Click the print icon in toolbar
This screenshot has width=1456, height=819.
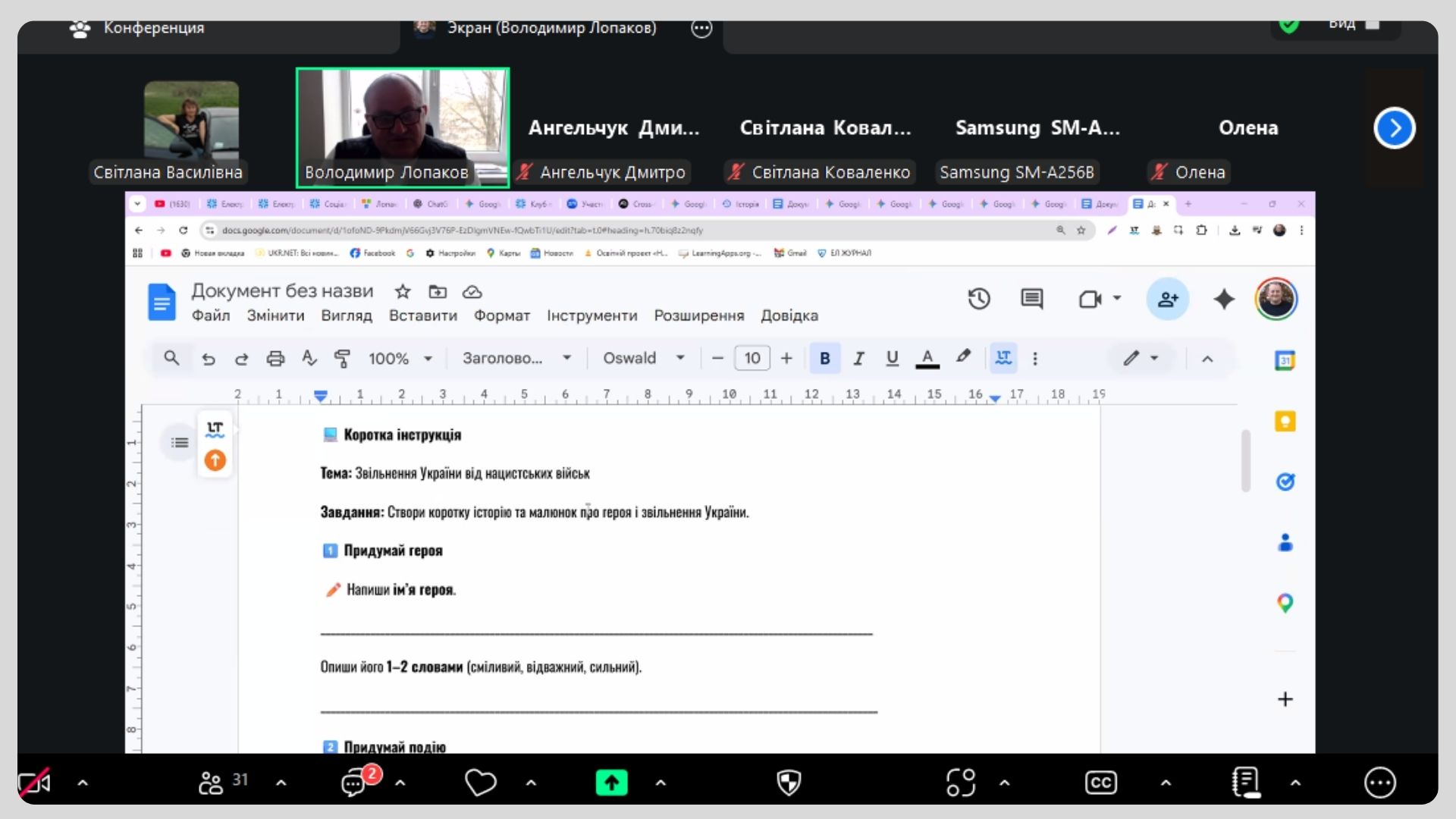click(275, 358)
